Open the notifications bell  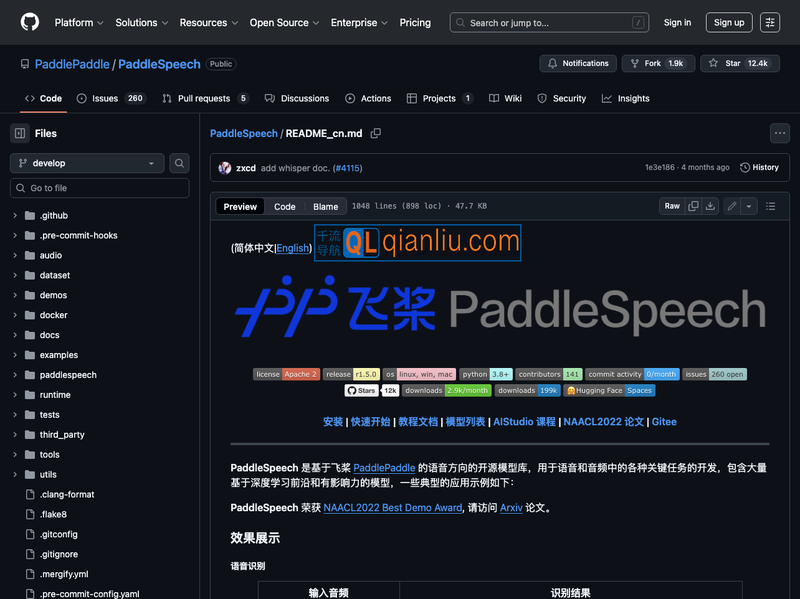pyautogui.click(x=578, y=63)
